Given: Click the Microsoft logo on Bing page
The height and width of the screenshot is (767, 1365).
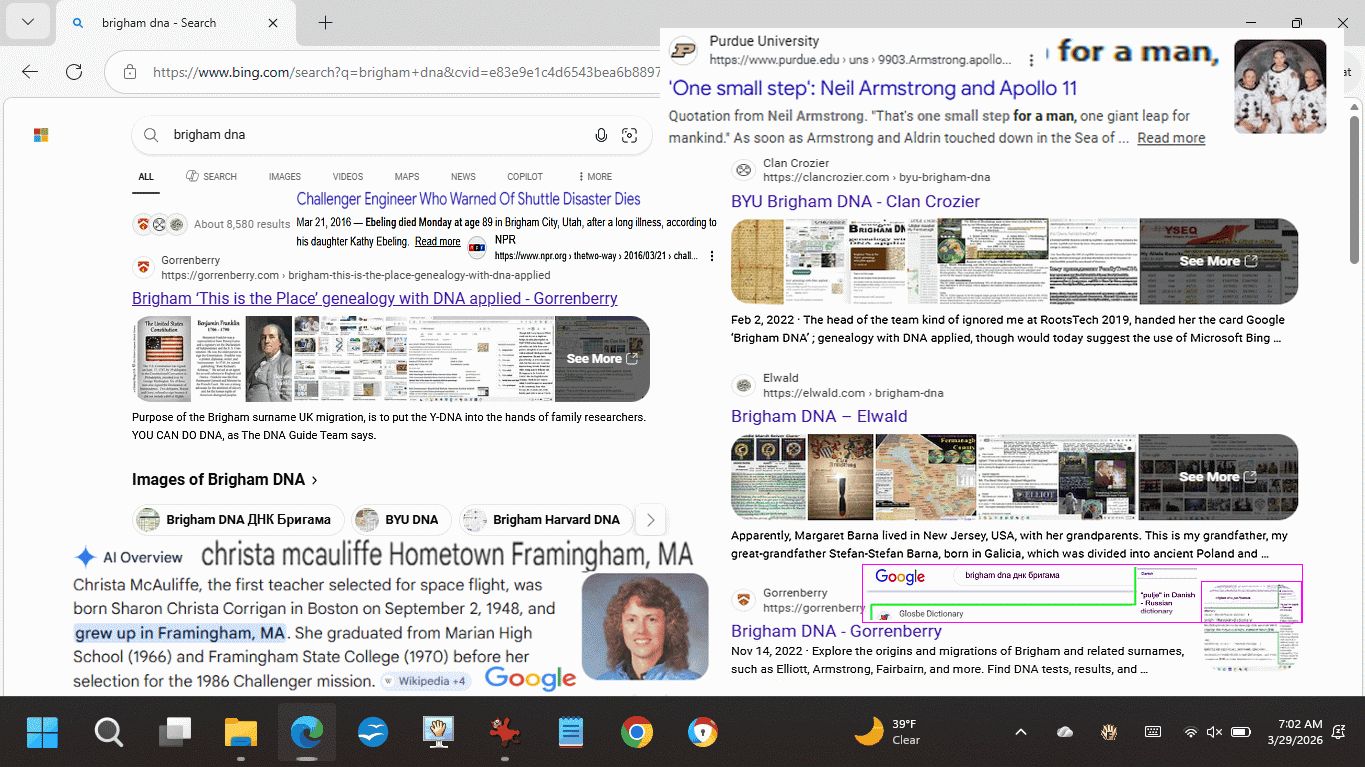Looking at the screenshot, I should pos(41,135).
